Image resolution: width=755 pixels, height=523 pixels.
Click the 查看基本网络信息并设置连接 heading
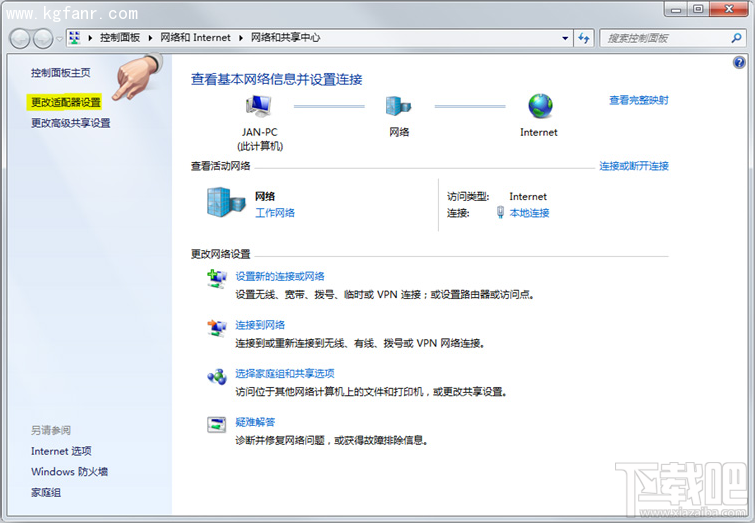pyautogui.click(x=277, y=79)
